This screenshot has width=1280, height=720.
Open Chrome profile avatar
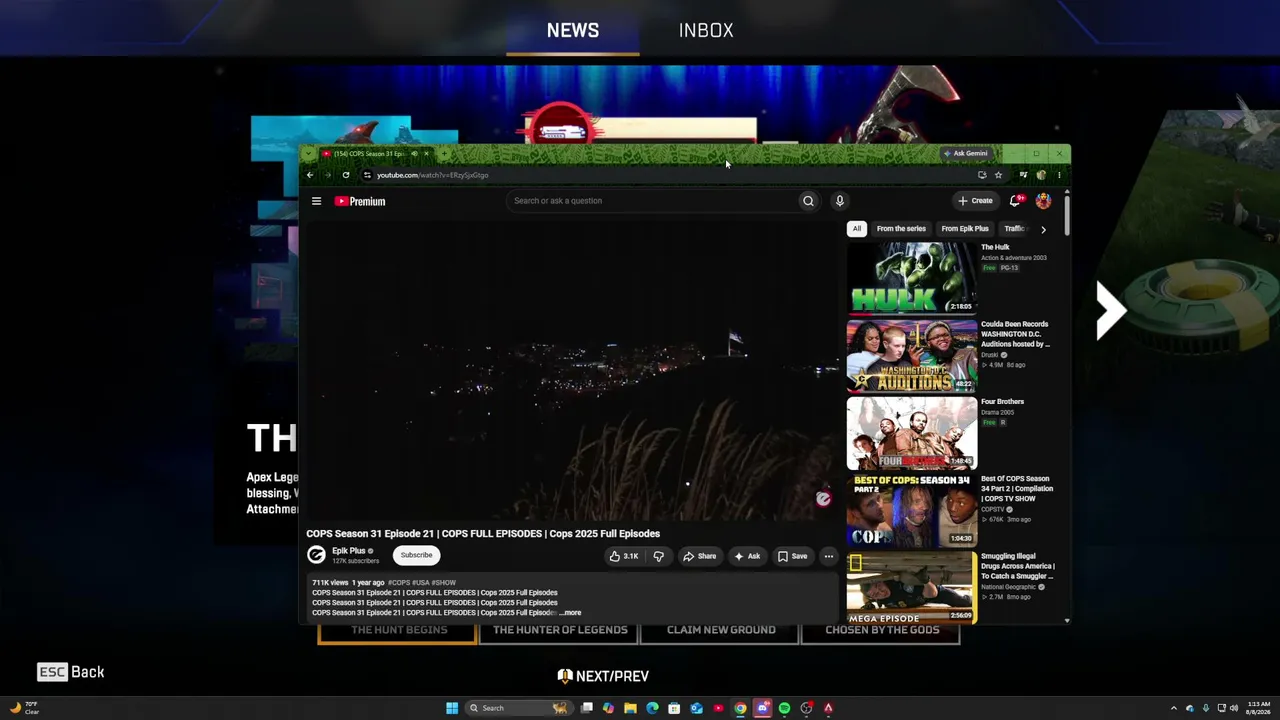(1041, 175)
